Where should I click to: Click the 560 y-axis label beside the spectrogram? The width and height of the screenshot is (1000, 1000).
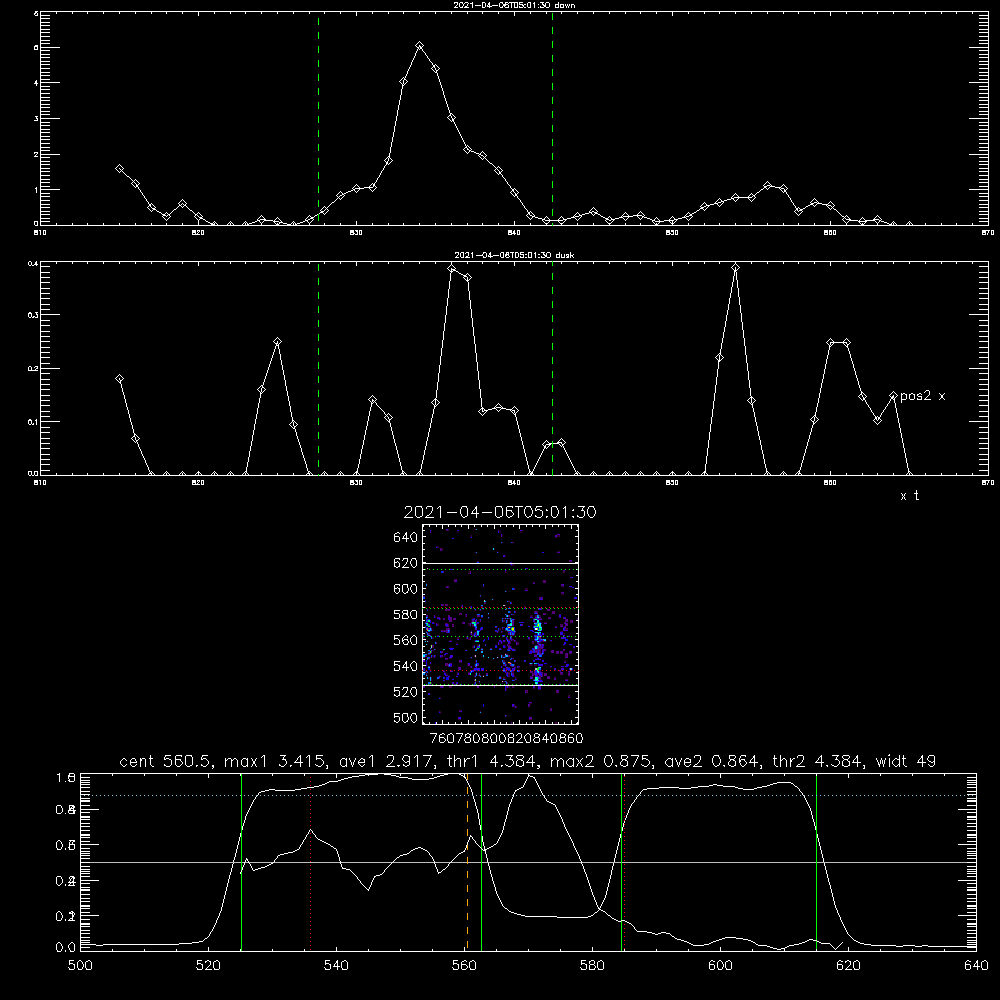[406, 640]
